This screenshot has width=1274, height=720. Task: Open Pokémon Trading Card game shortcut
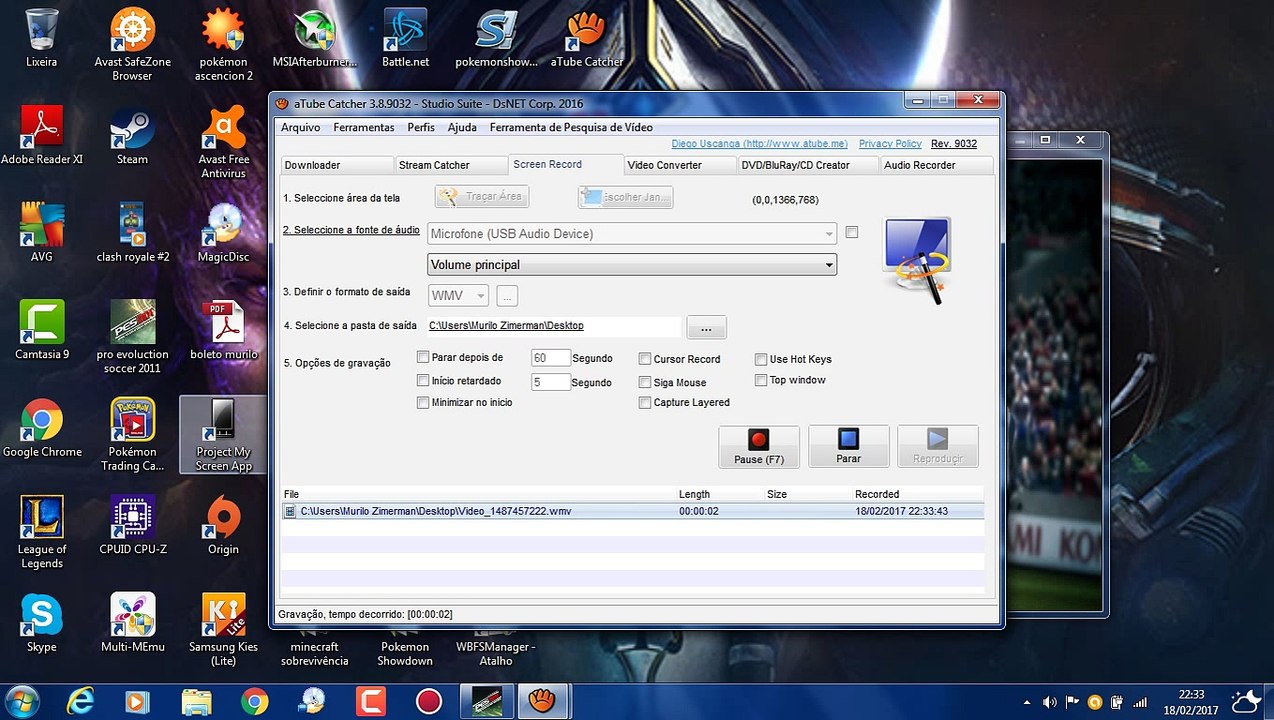coord(132,435)
